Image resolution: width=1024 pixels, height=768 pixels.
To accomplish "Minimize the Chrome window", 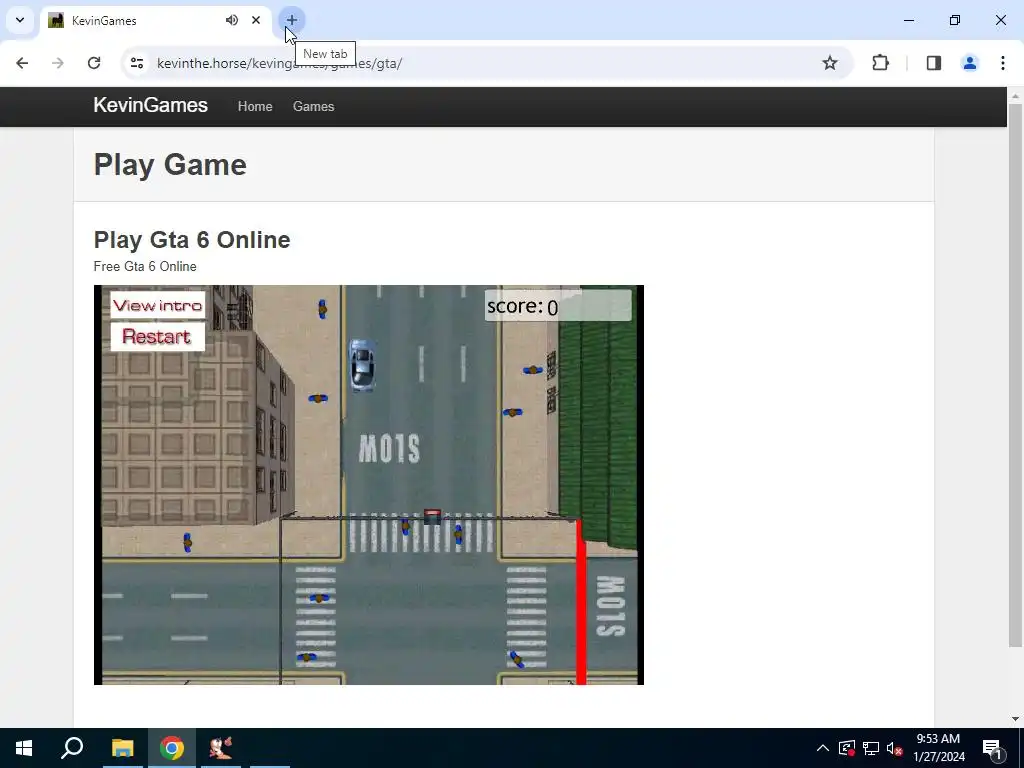I will click(909, 20).
